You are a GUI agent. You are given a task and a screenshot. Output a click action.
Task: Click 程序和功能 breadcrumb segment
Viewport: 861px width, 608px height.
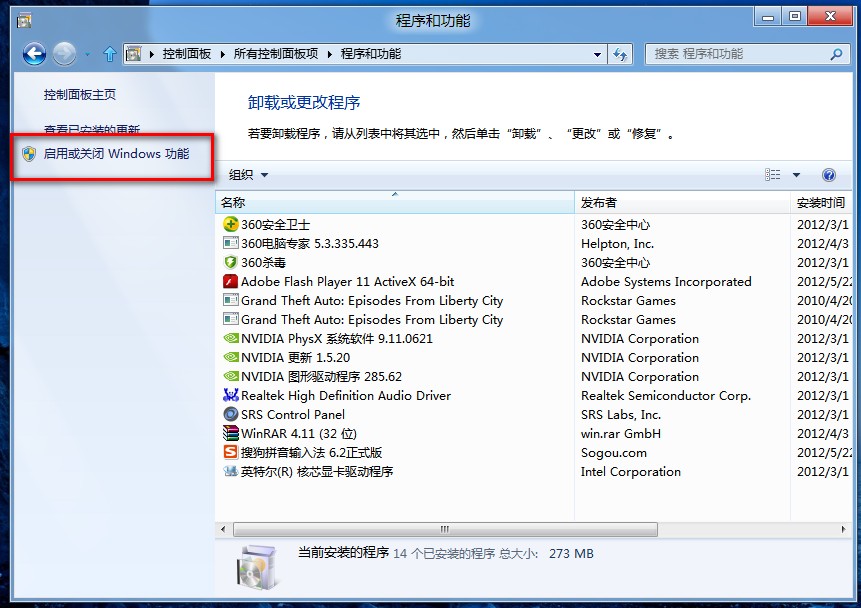click(371, 54)
